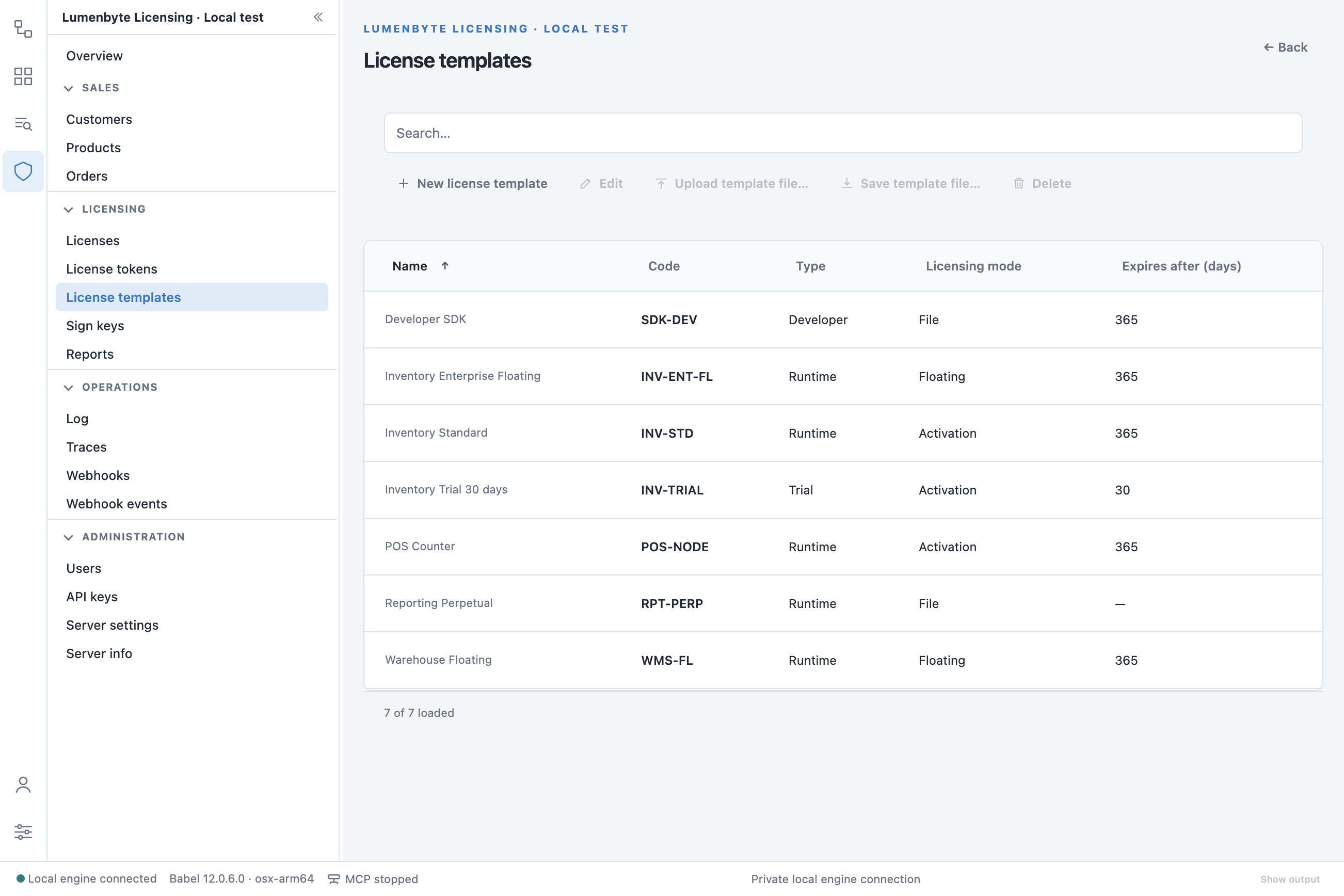Screen dimensions: 1344x896
Task: Sort by the Code column header
Action: [x=663, y=266]
